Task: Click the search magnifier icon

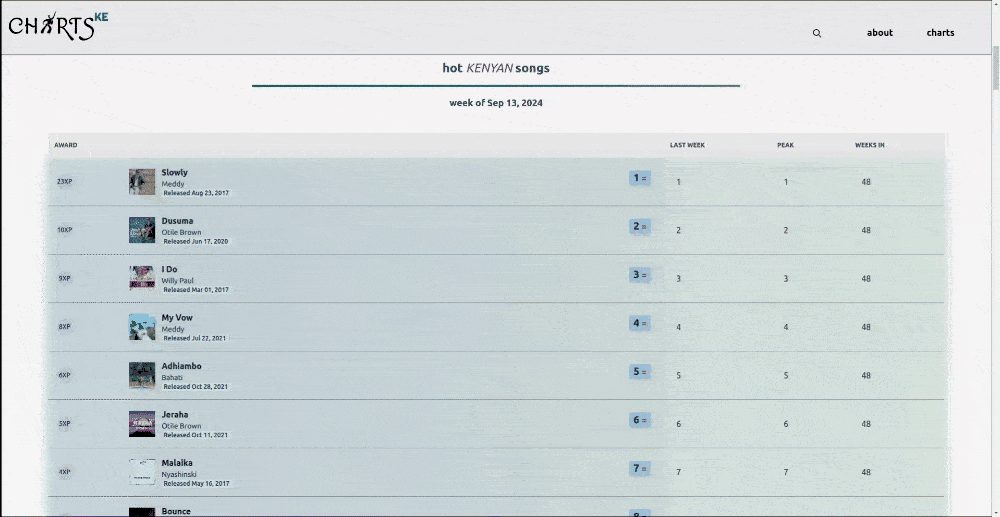Action: (817, 33)
